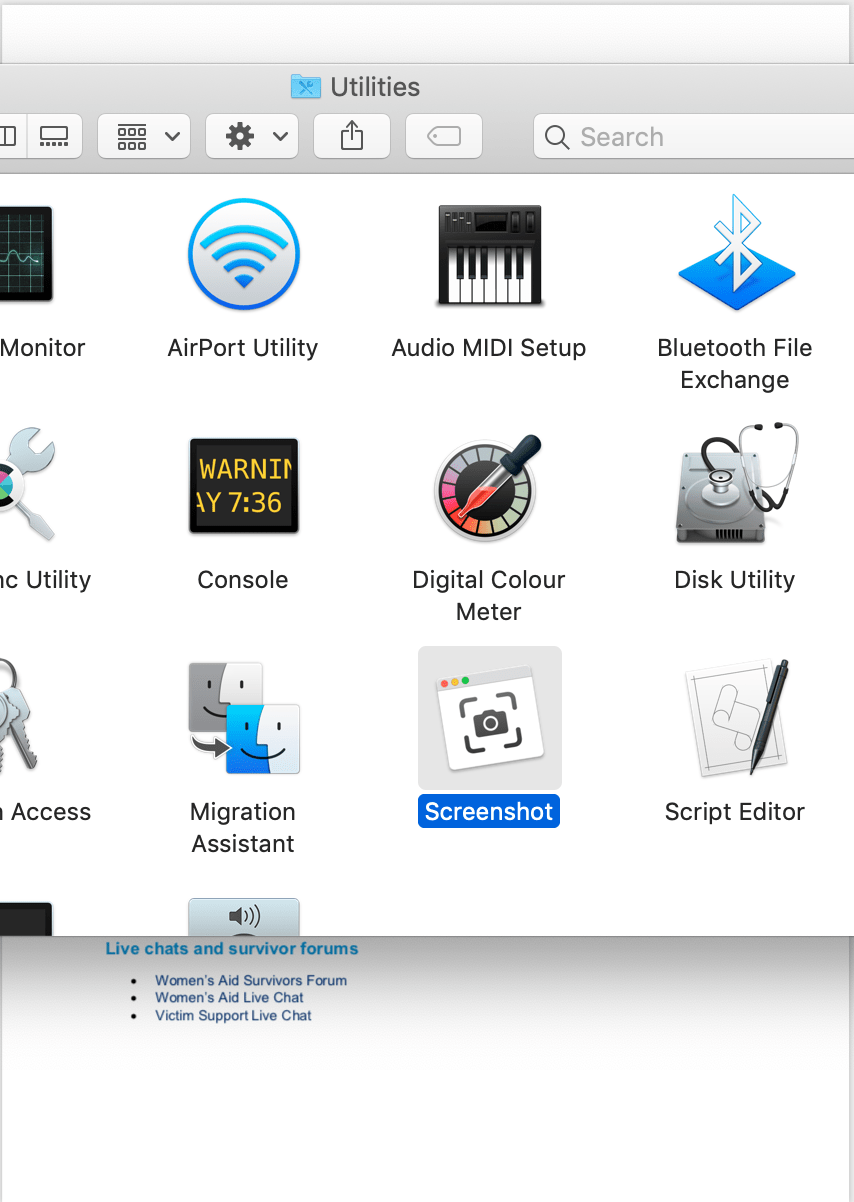Select the Bluetooth File Exchange icon
This screenshot has width=854, height=1202.
735,252
